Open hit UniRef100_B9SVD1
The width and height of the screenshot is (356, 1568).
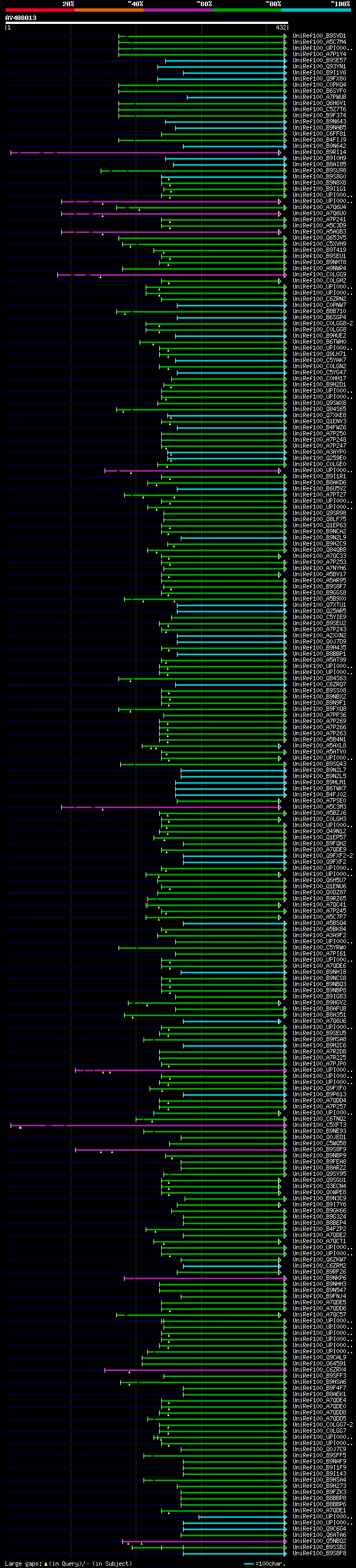coord(319,36)
